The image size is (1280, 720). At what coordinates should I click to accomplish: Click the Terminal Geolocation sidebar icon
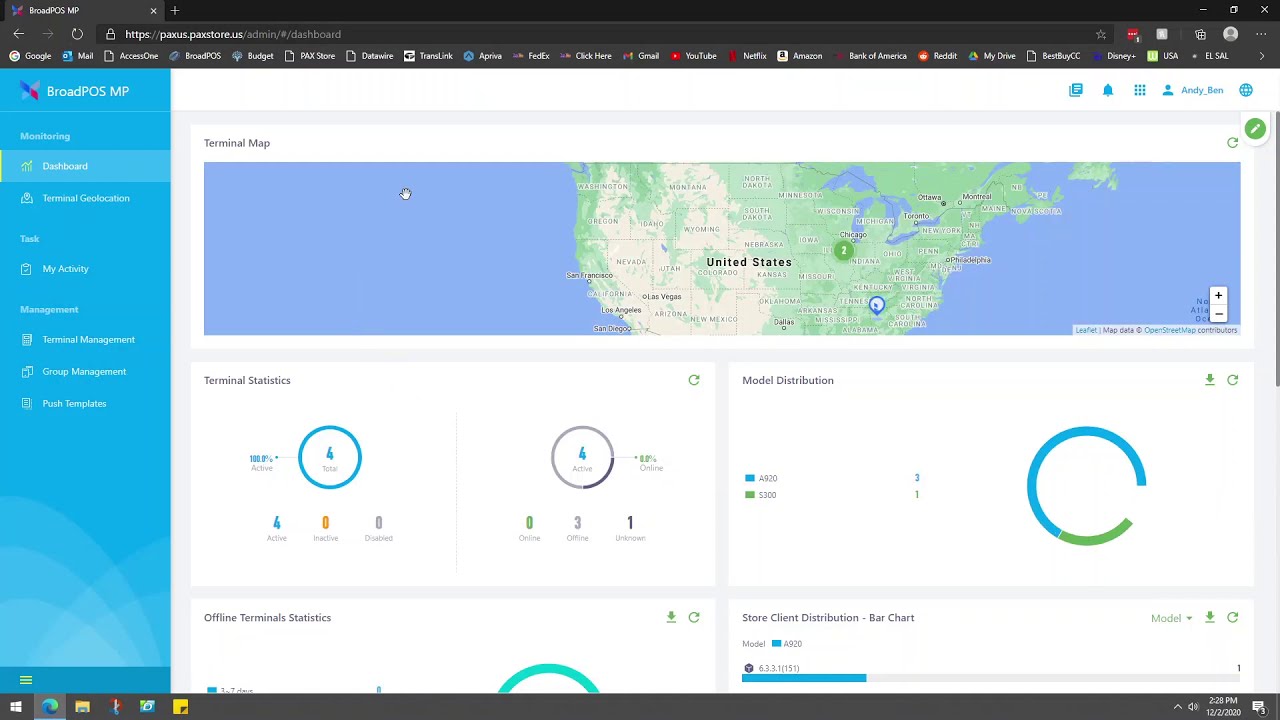pyautogui.click(x=26, y=198)
